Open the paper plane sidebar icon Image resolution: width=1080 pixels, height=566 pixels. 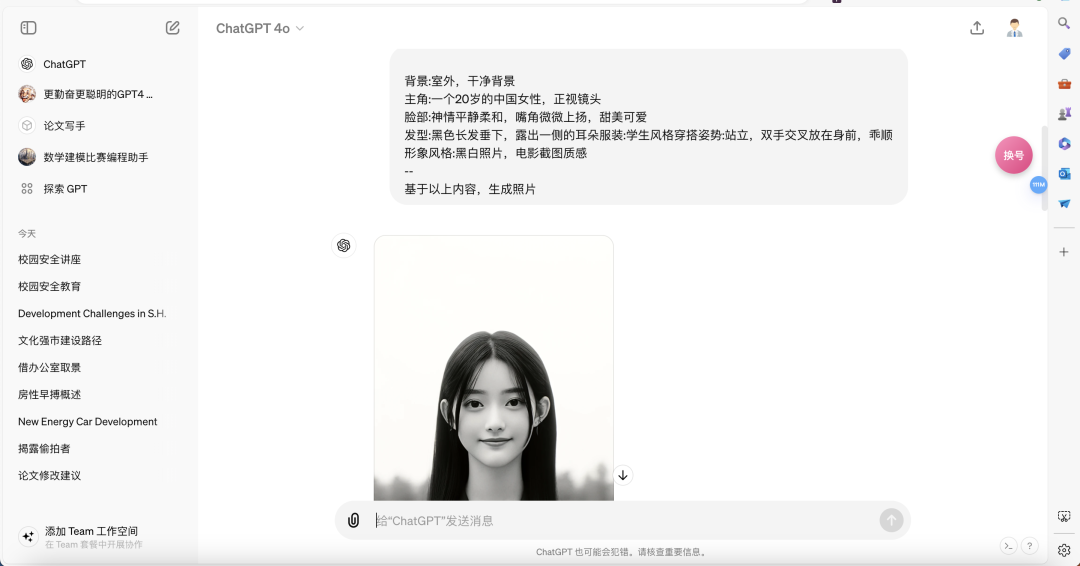(x=1064, y=204)
